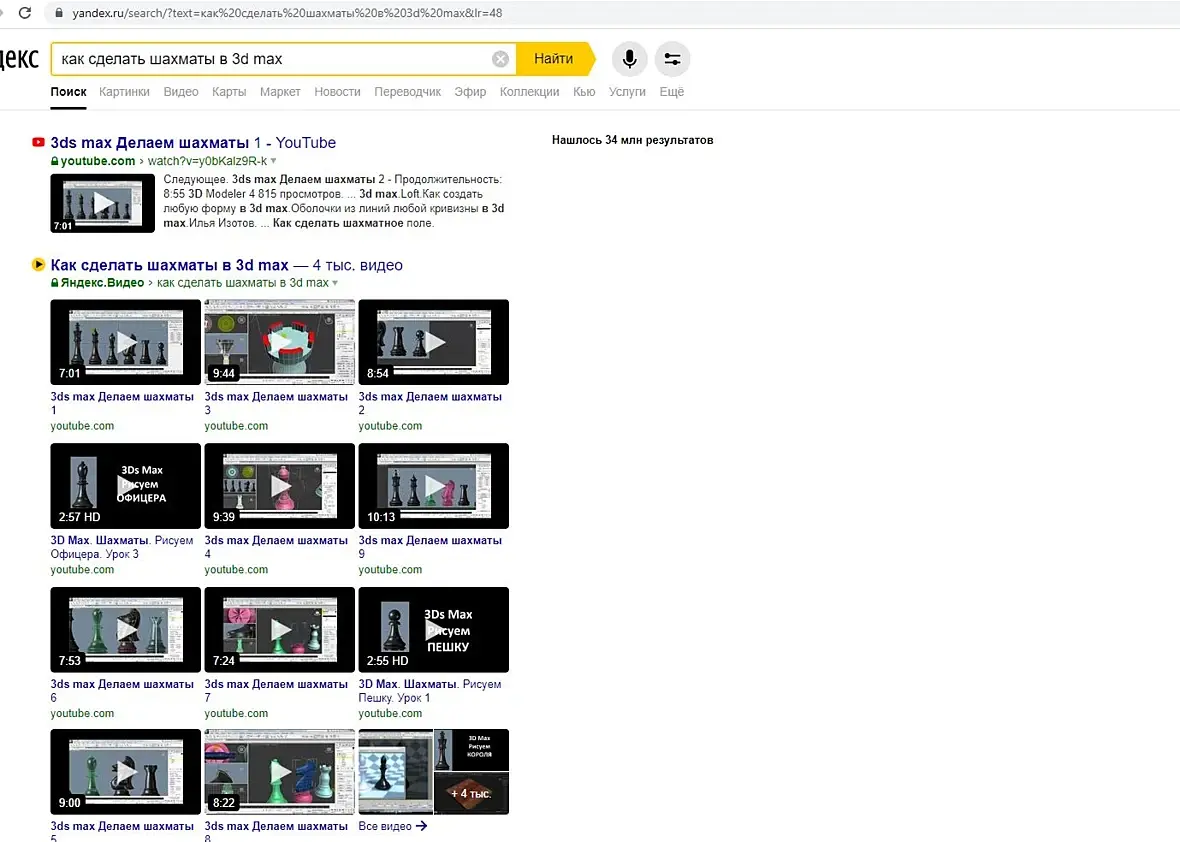
Task: Open the Картинки tab
Action: pos(124,92)
